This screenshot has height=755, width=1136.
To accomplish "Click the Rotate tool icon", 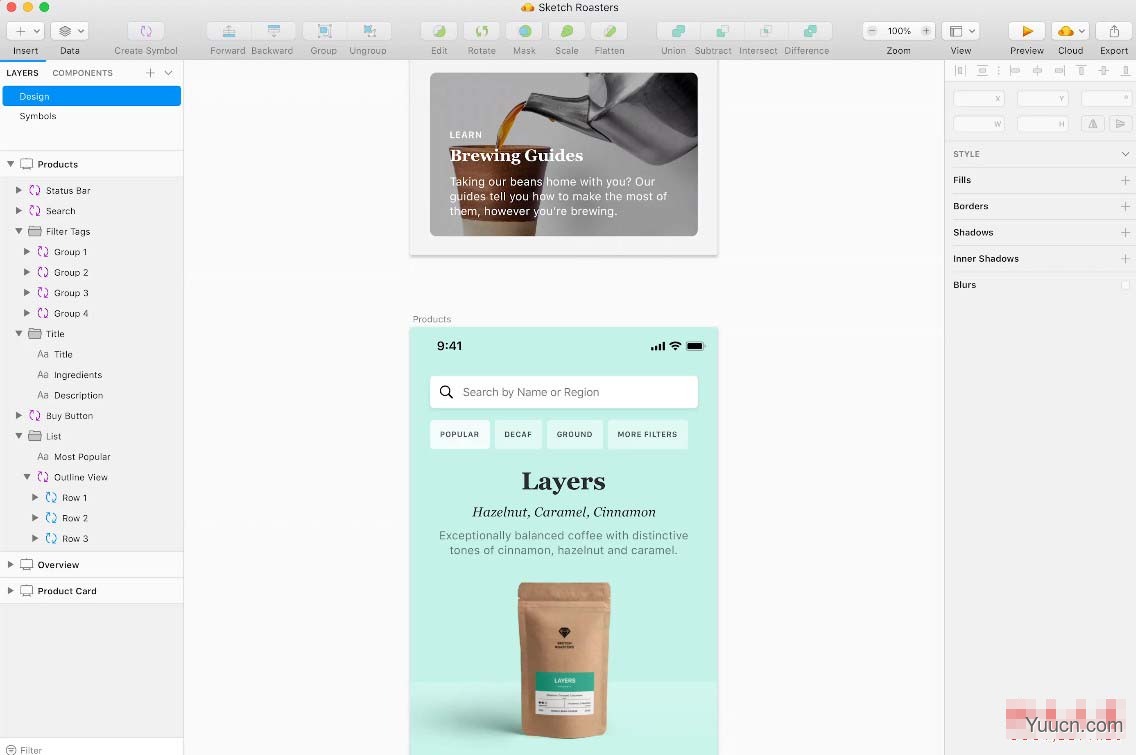I will click(481, 32).
